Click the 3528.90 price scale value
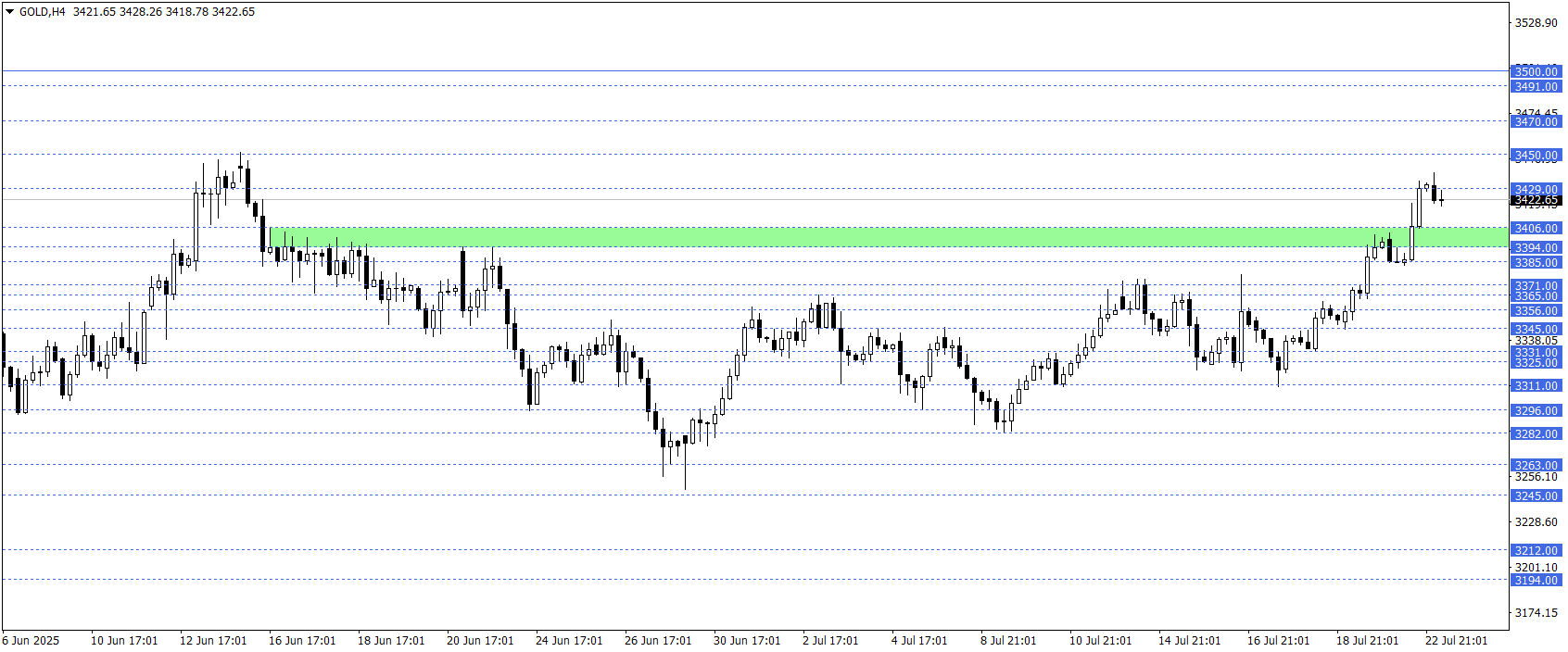1568x652 pixels. pos(1536,23)
